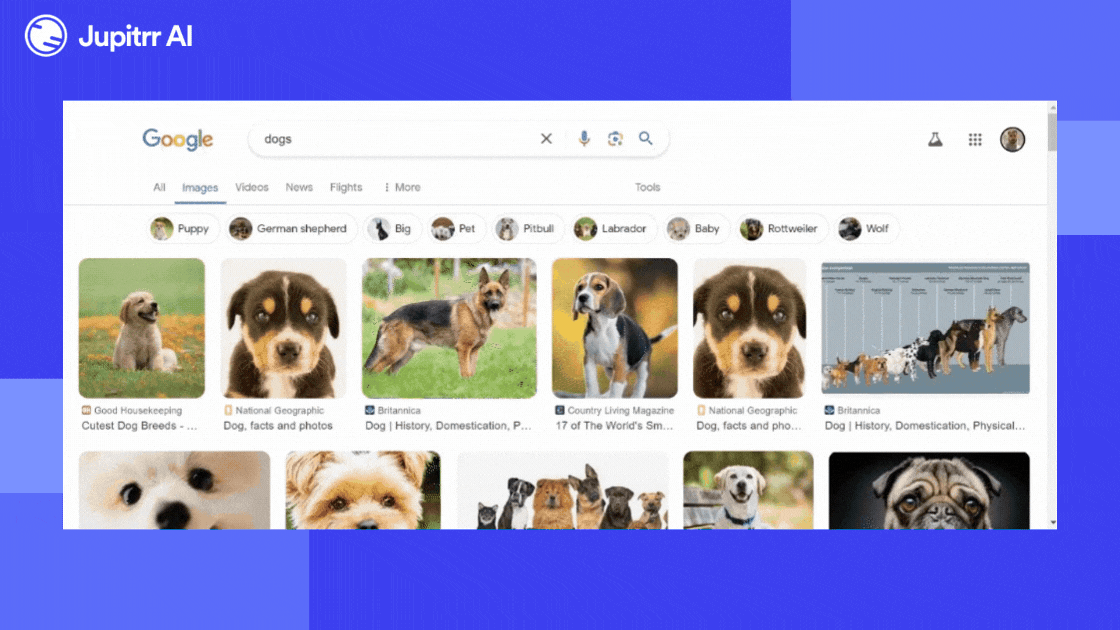
Task: Click the Good Housekeeping source label
Action: [x=131, y=411]
